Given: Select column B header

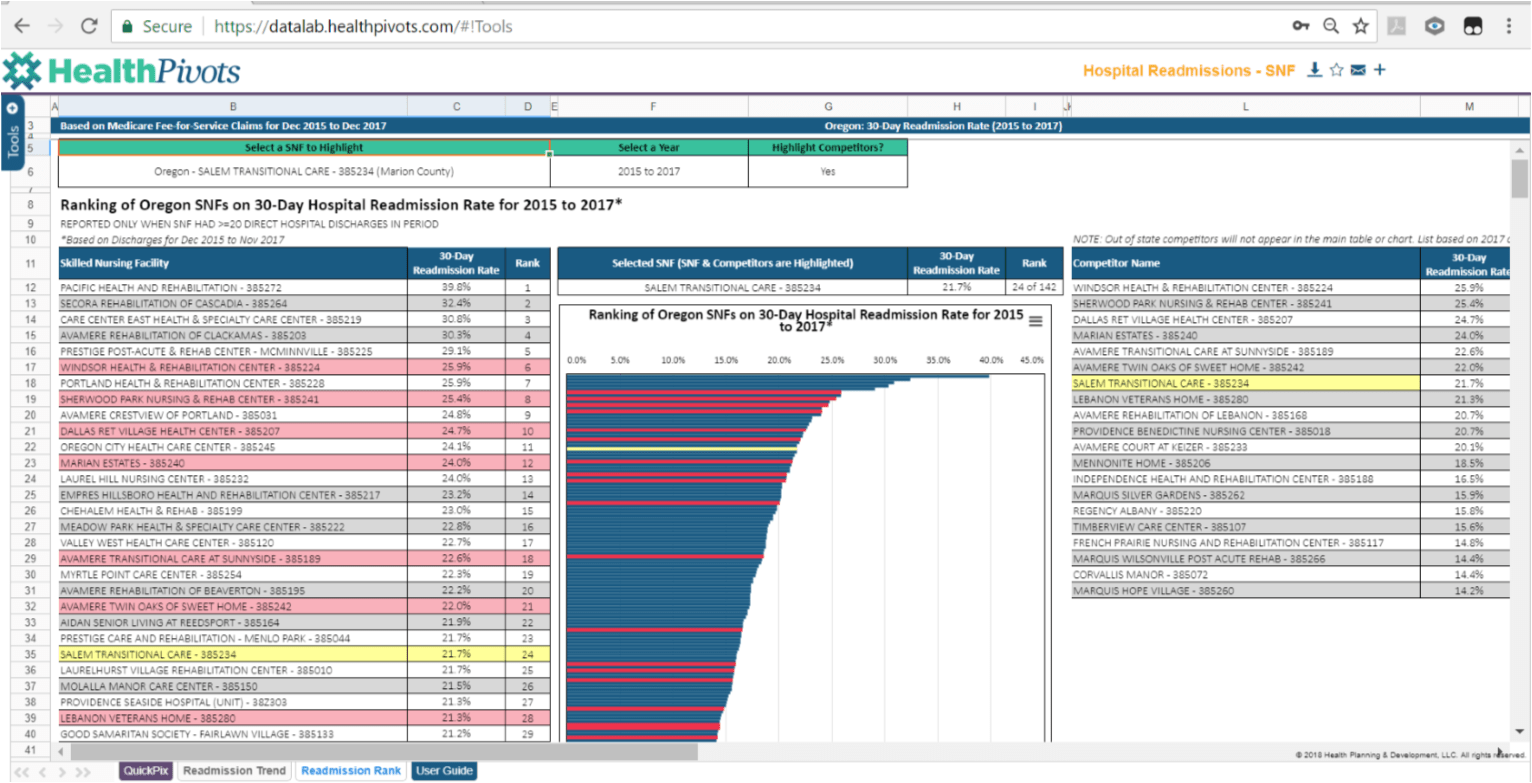Looking at the screenshot, I should pyautogui.click(x=233, y=106).
